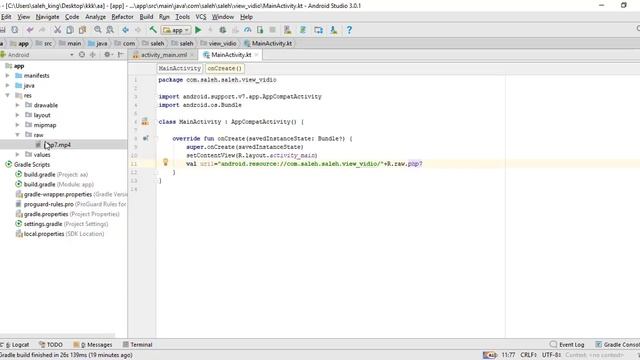
Task: Click scroll-from-source target icon in Project panel
Action: tap(82, 54)
